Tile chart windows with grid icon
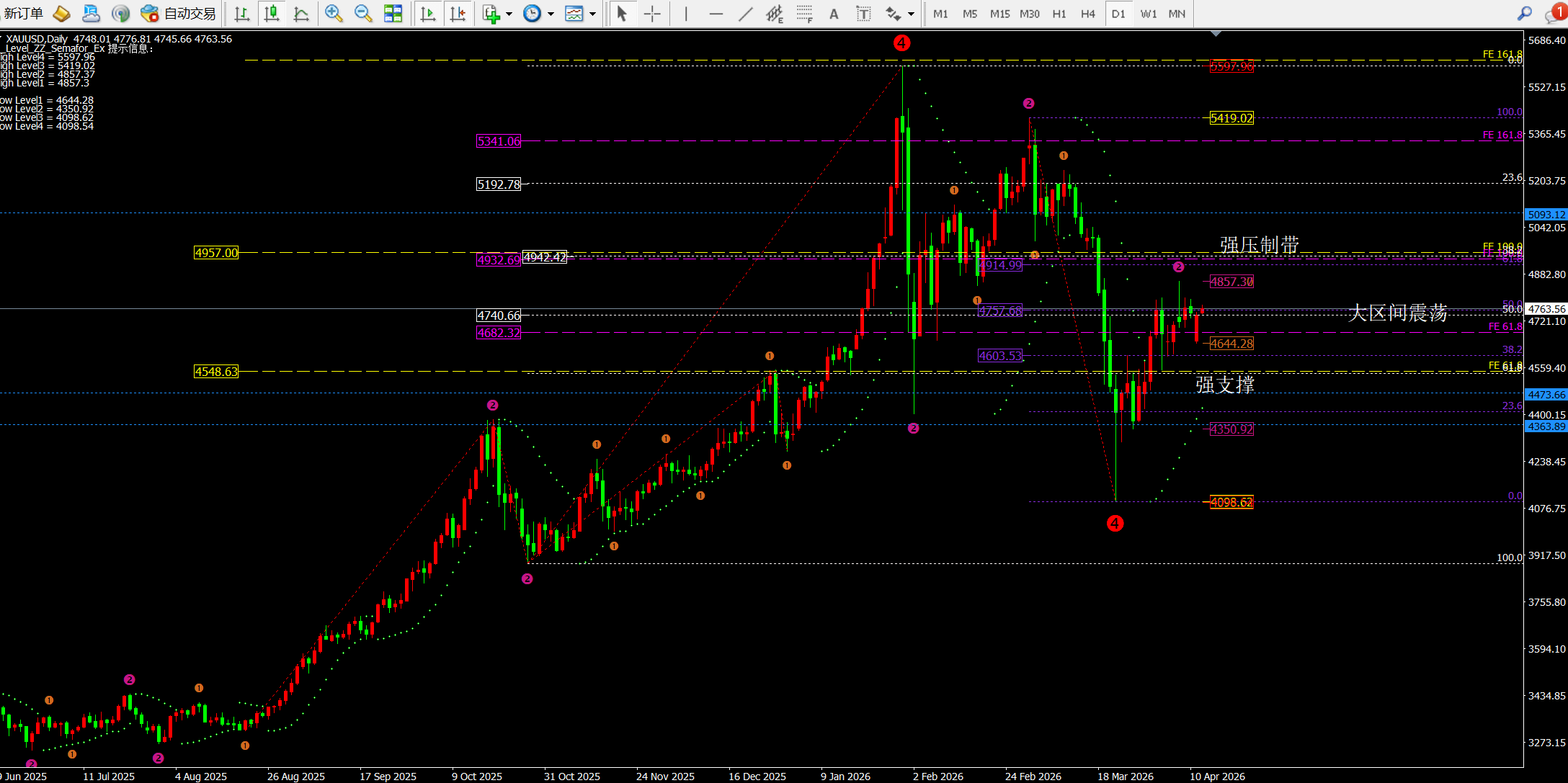The image size is (1568, 783). tap(393, 14)
